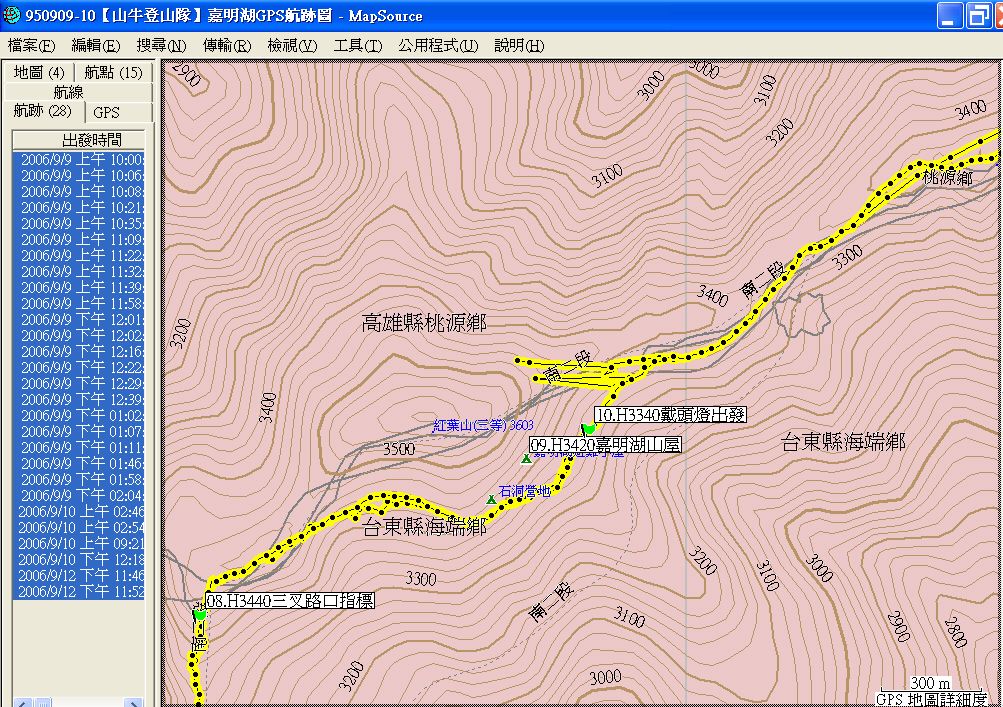Image resolution: width=1003 pixels, height=707 pixels.
Task: Switch to the GPS tab
Action: (106, 113)
